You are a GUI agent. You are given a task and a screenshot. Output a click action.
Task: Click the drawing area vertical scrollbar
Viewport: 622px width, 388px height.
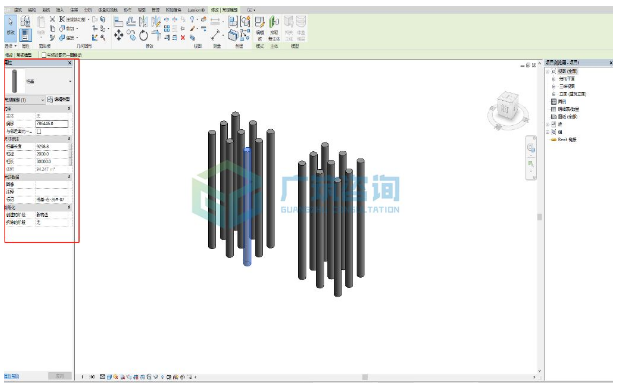pyautogui.click(x=539, y=217)
